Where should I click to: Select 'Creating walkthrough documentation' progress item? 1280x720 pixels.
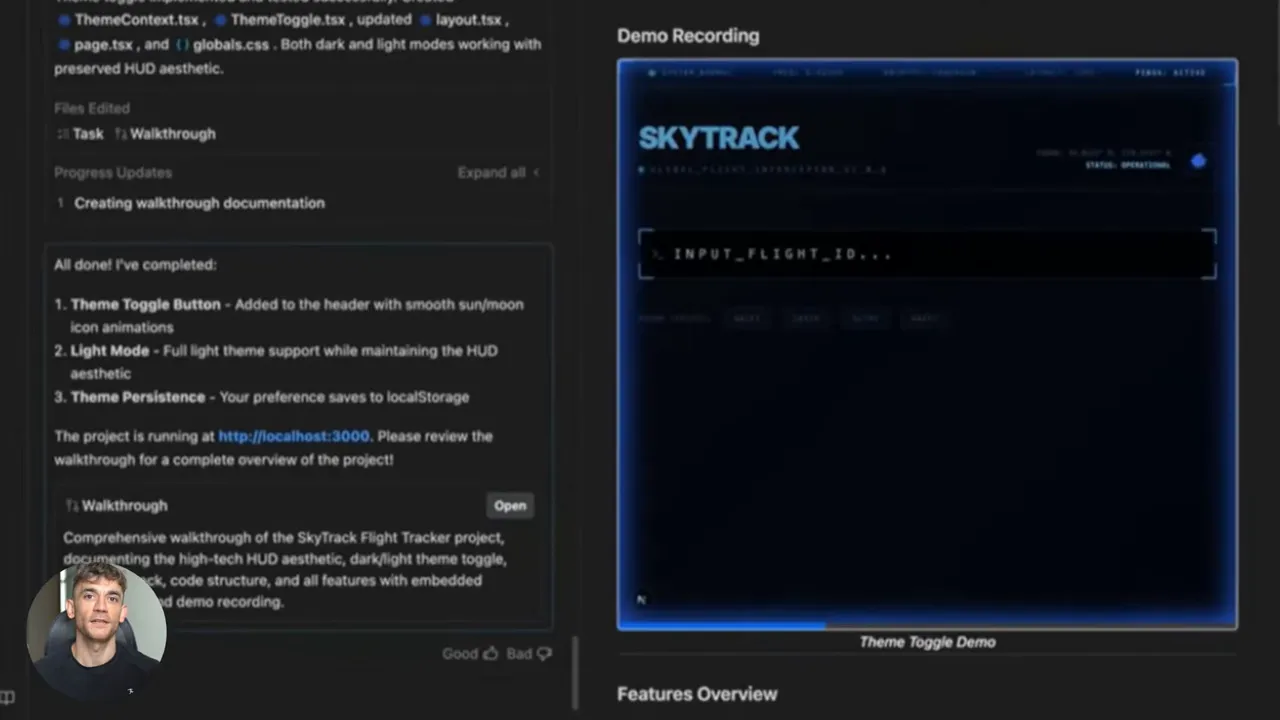(199, 202)
